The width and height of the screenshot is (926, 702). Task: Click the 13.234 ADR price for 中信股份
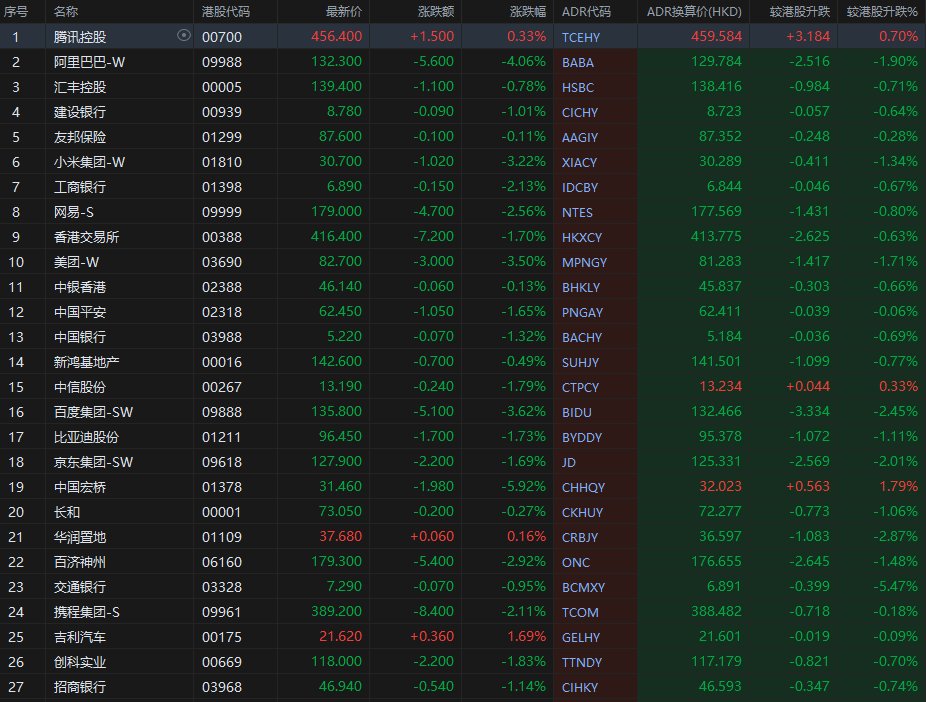[720, 386]
